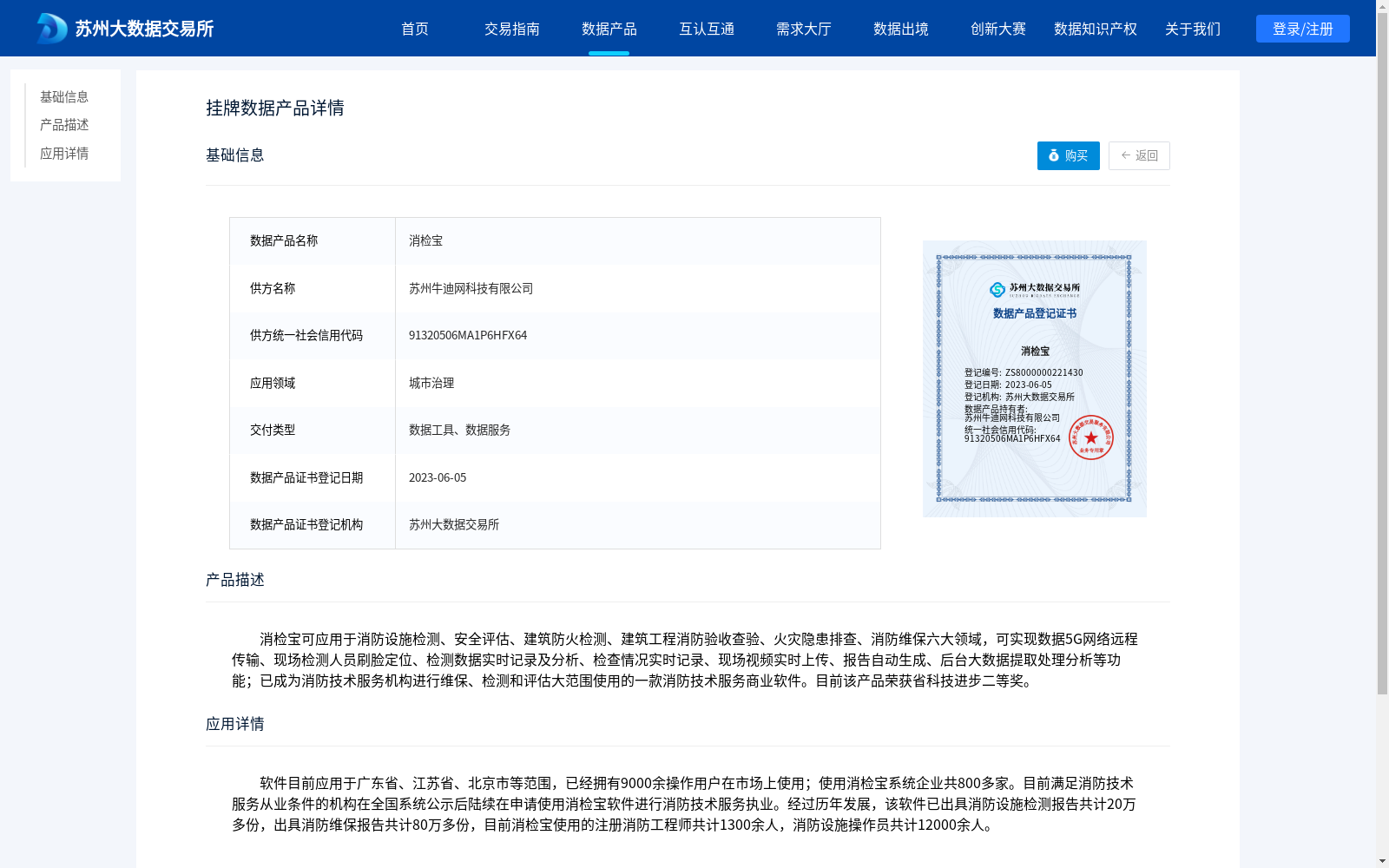
Task: Open the 数据知识产权 menu item
Action: (x=1096, y=29)
